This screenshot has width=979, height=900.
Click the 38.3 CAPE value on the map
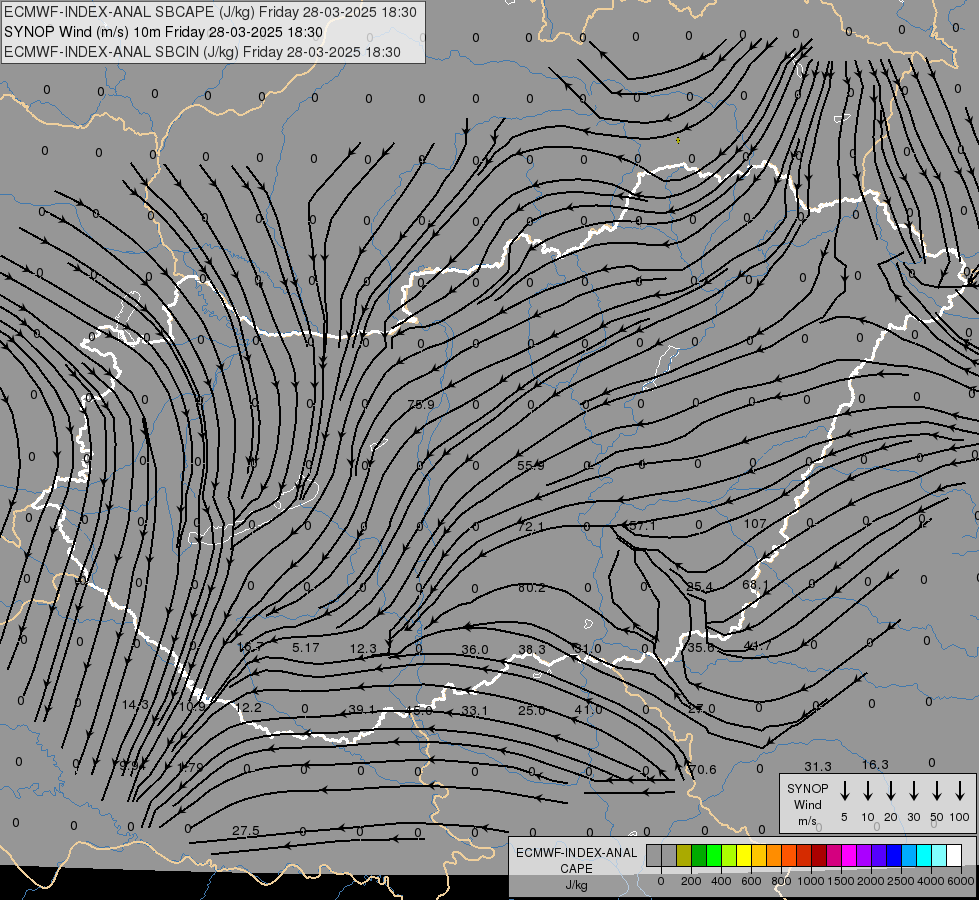(x=532, y=650)
